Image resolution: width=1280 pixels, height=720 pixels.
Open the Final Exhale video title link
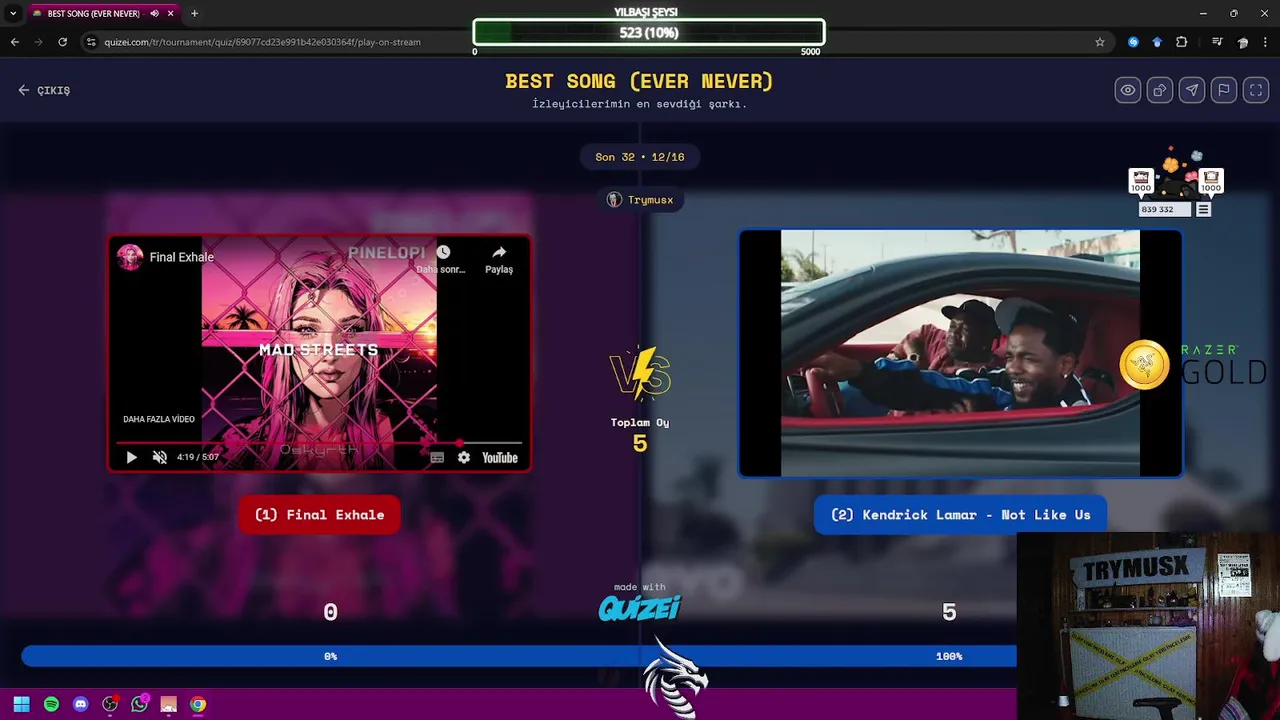[181, 257]
